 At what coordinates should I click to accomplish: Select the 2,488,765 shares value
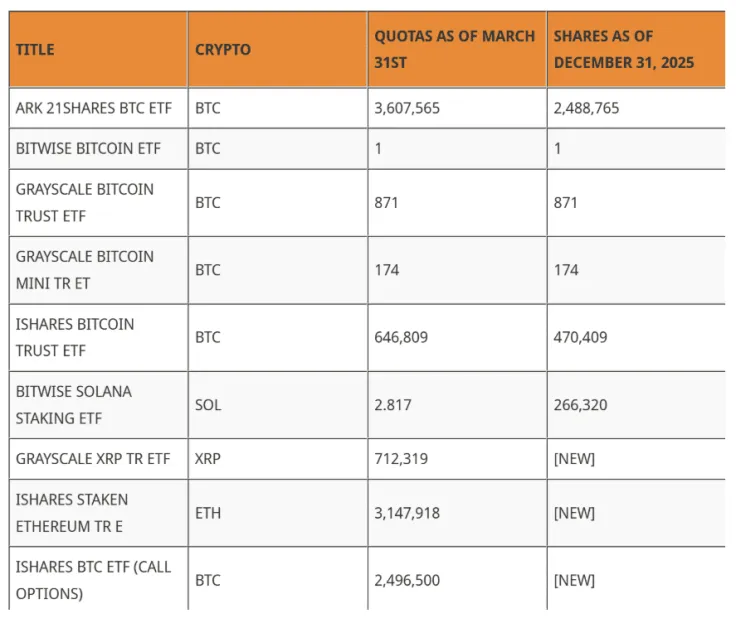tap(586, 108)
